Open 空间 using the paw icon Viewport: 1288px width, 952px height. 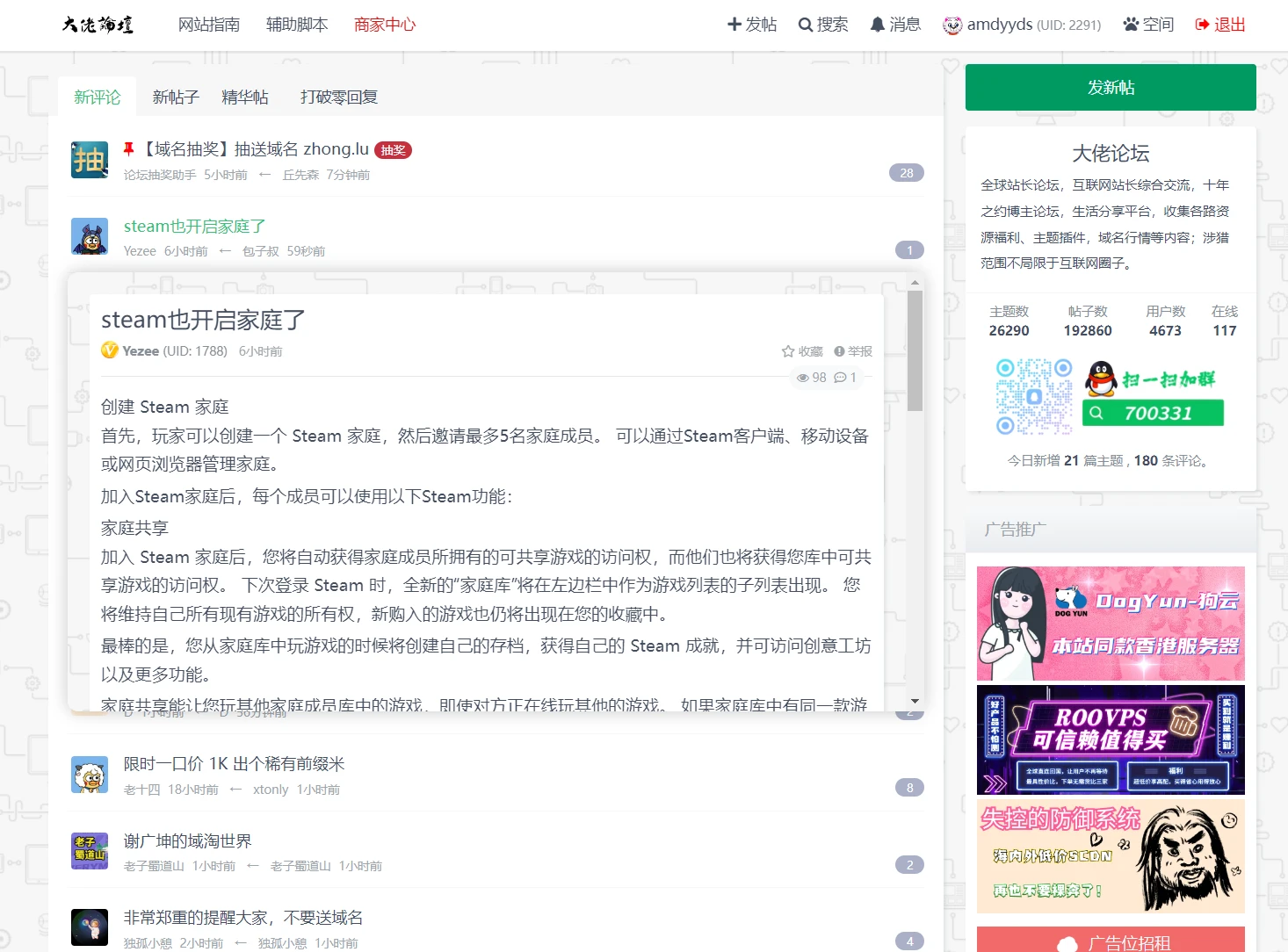pos(1131,25)
